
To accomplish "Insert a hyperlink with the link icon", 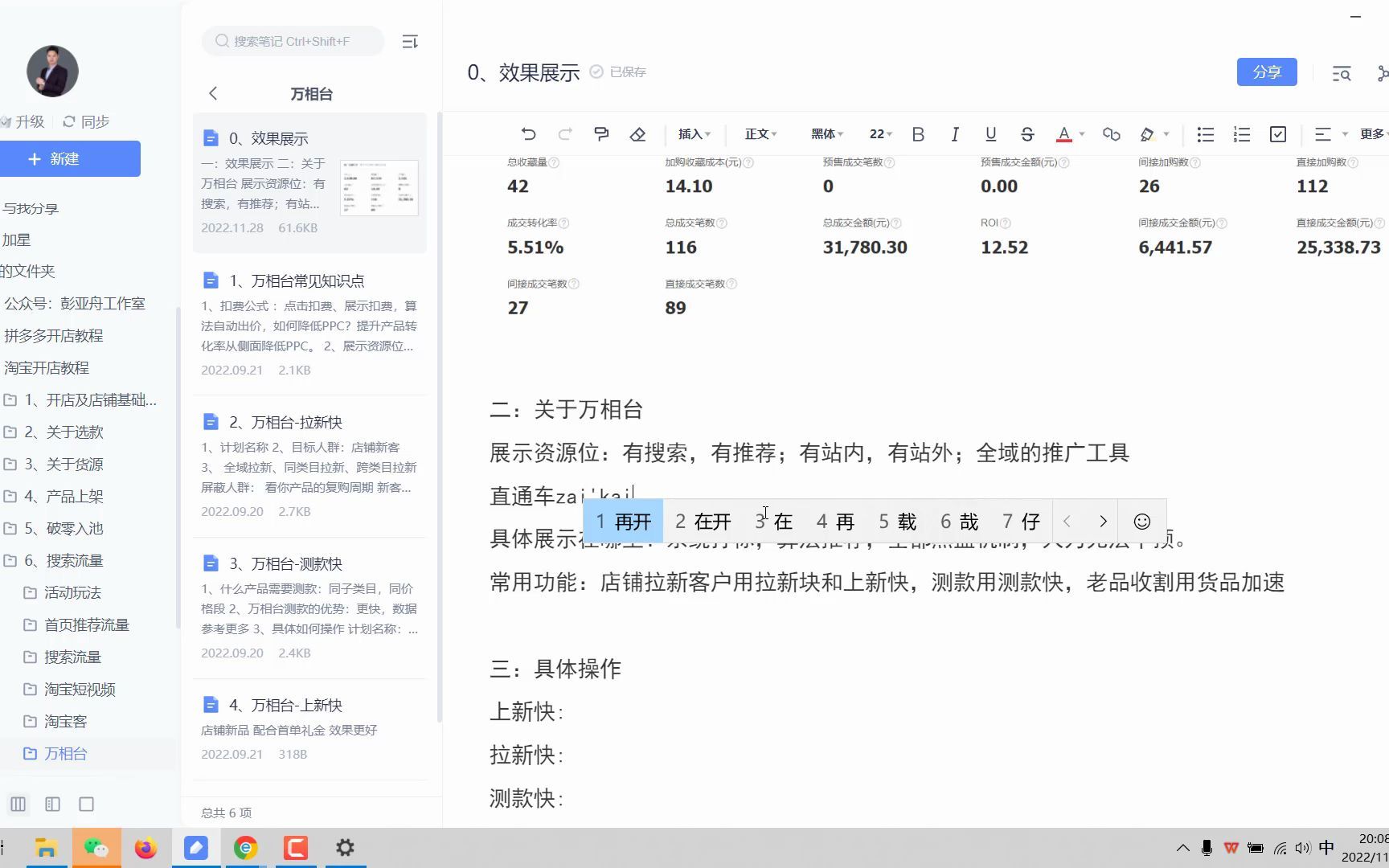I will (x=1111, y=134).
